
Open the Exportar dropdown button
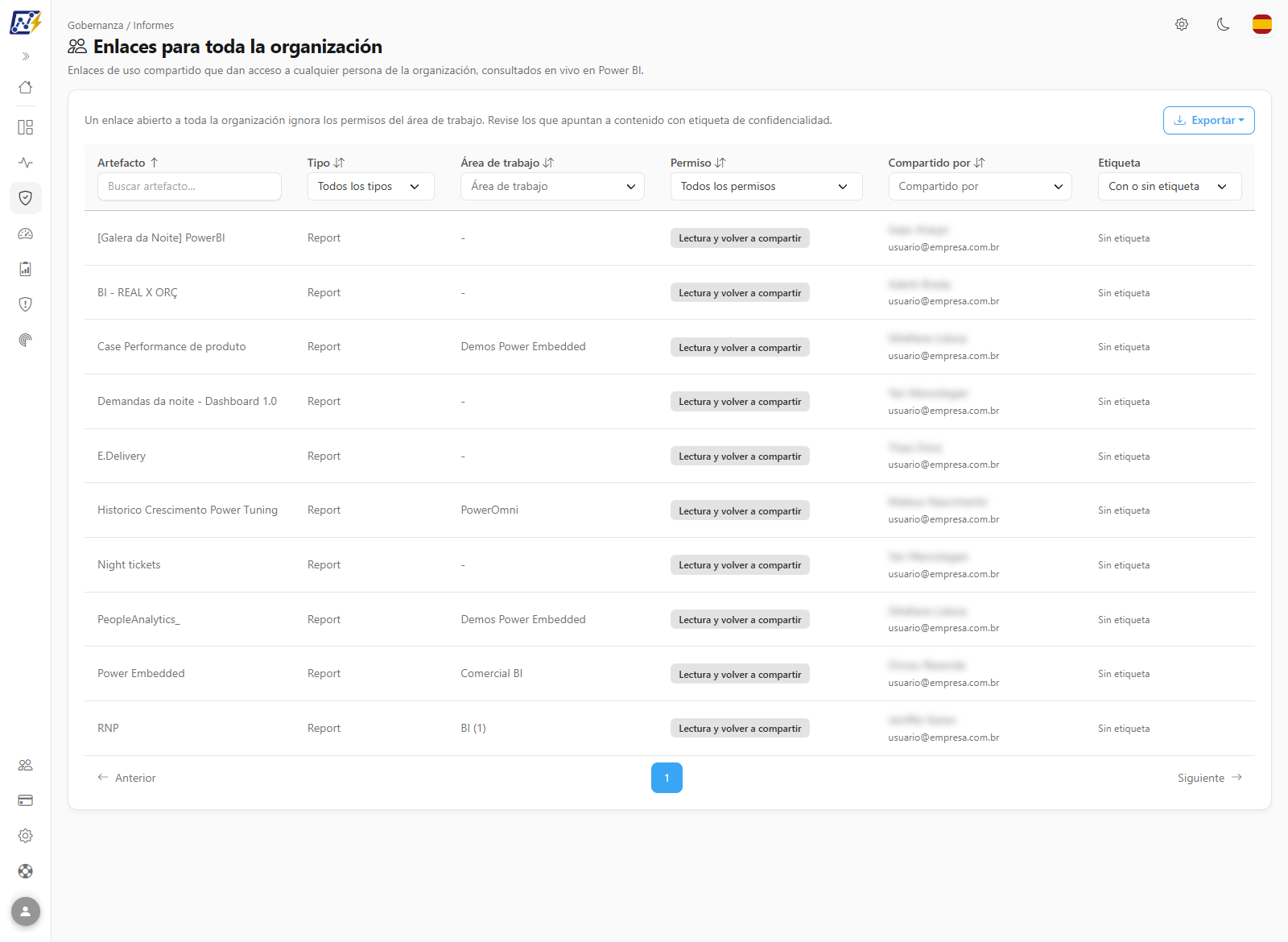pos(1208,120)
